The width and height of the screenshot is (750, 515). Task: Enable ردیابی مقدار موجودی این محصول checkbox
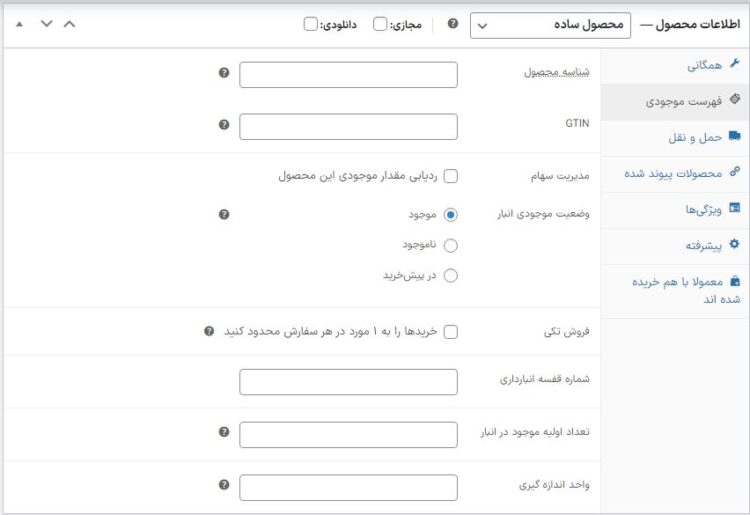tap(451, 176)
